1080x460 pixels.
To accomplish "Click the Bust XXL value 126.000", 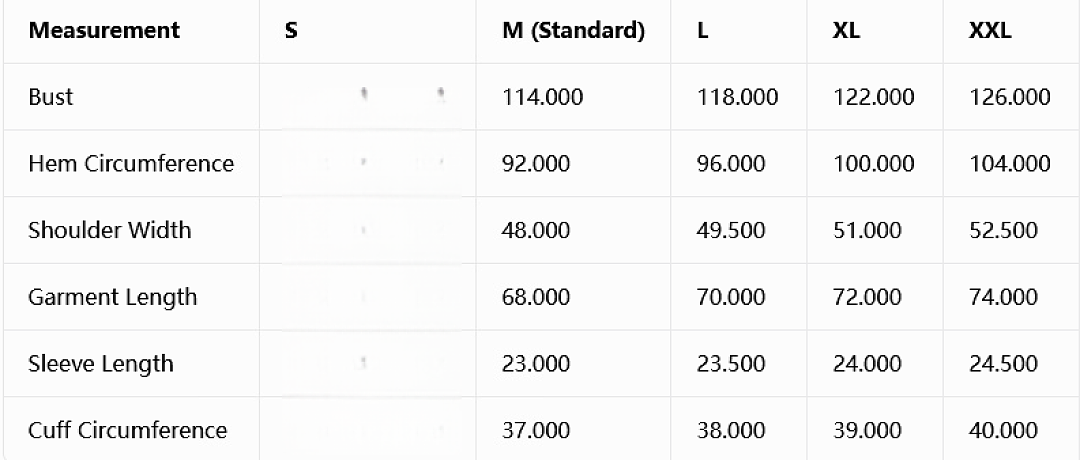I will (x=1009, y=97).
